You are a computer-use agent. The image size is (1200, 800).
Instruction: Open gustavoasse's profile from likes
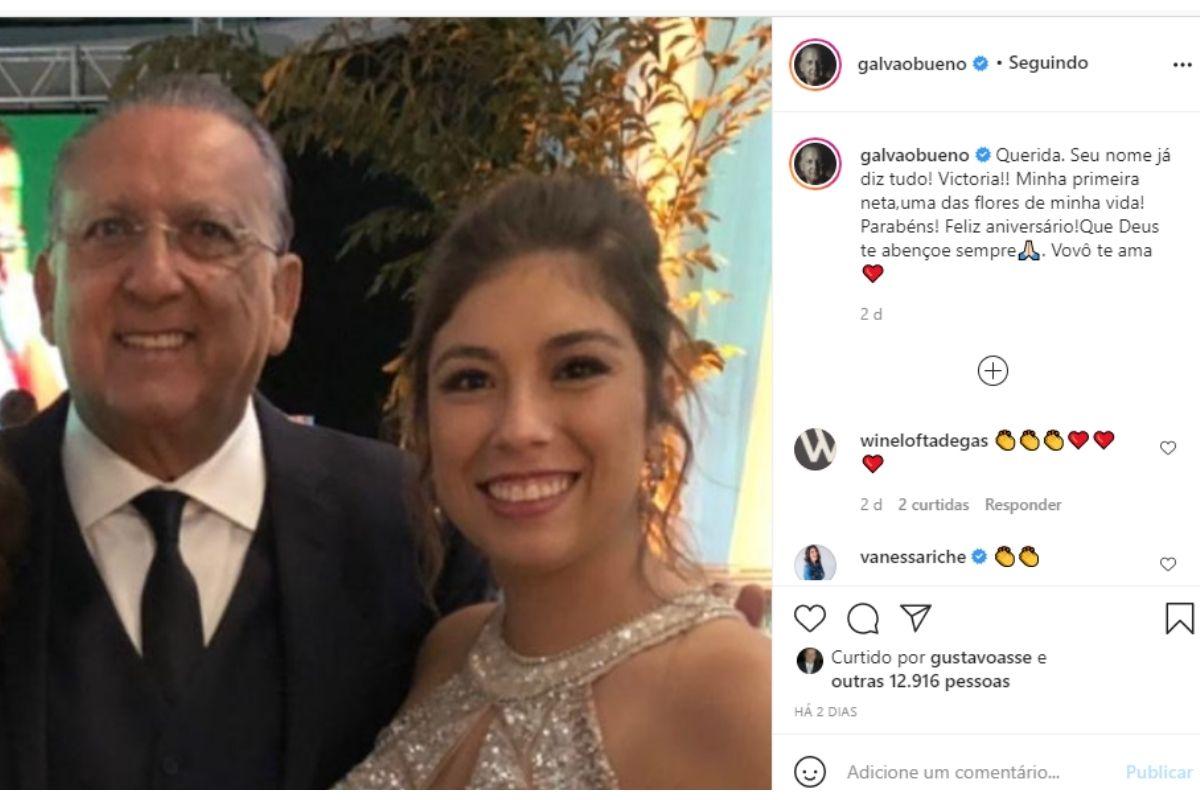[986, 658]
